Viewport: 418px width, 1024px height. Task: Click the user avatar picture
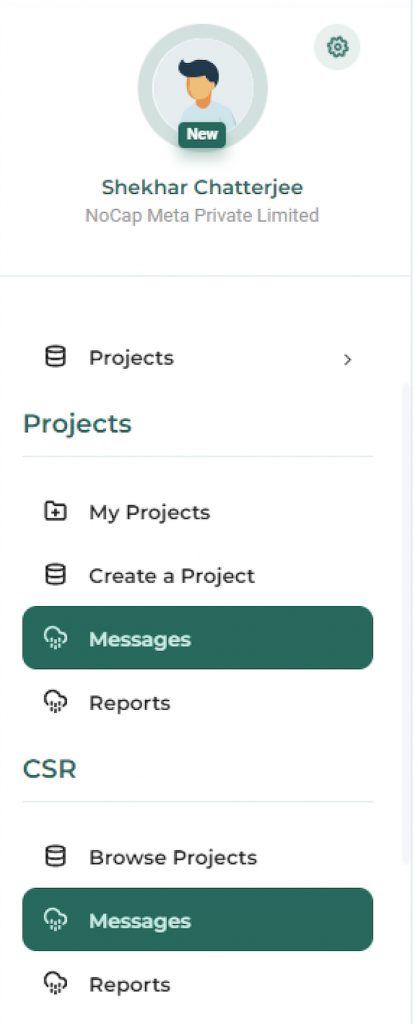pyautogui.click(x=202, y=88)
